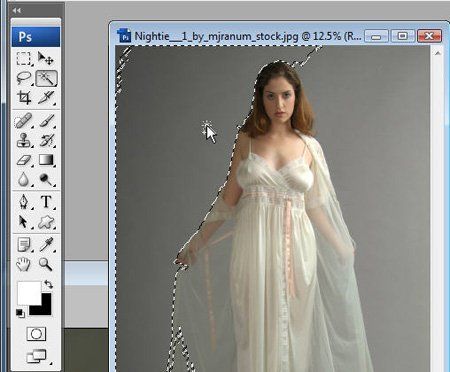Screen dimensions: 450x372
Task: Select the Custom Shape tool
Action: coord(46,222)
